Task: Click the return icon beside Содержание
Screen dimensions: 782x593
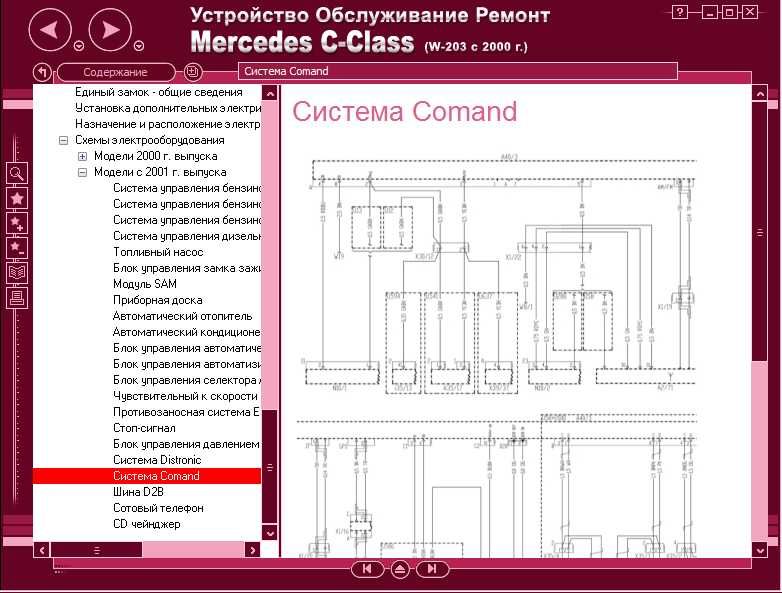Action: pos(42,72)
